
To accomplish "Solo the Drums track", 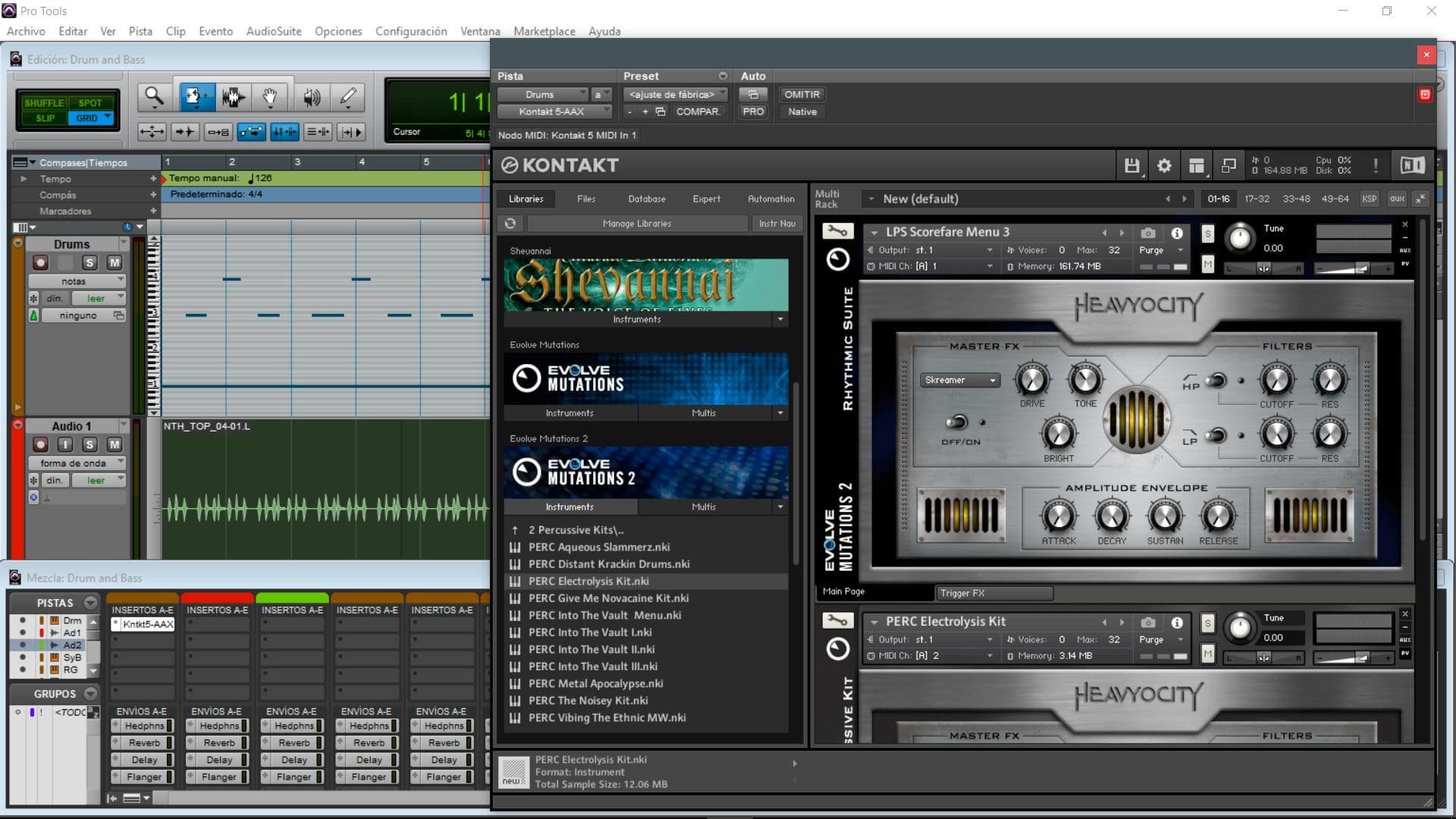I will tap(89, 262).
